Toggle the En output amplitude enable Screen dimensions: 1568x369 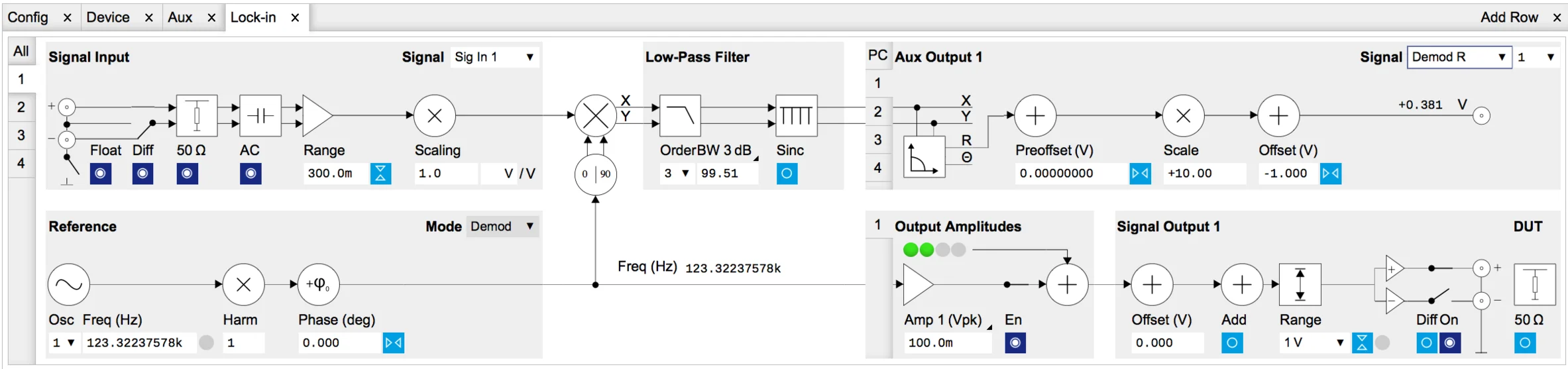(x=1015, y=343)
